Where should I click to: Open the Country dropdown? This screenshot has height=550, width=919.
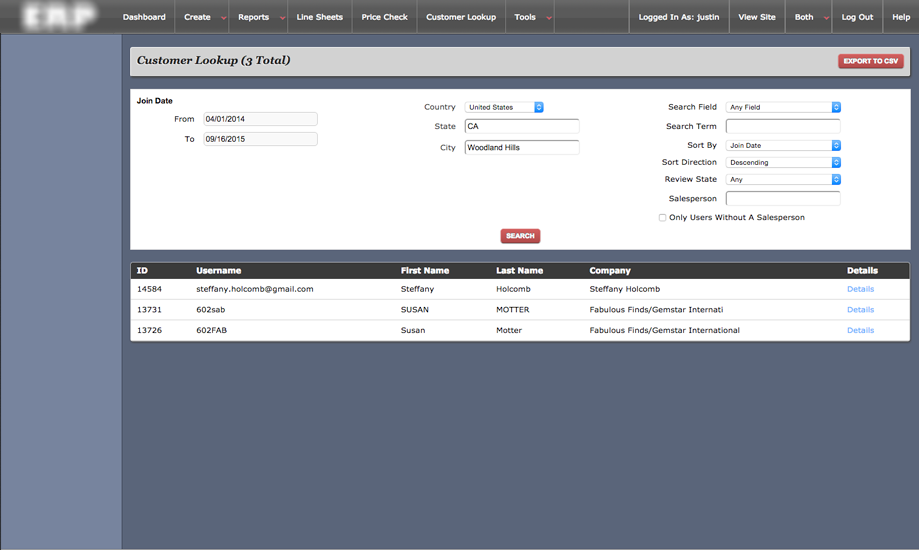pyautogui.click(x=504, y=107)
